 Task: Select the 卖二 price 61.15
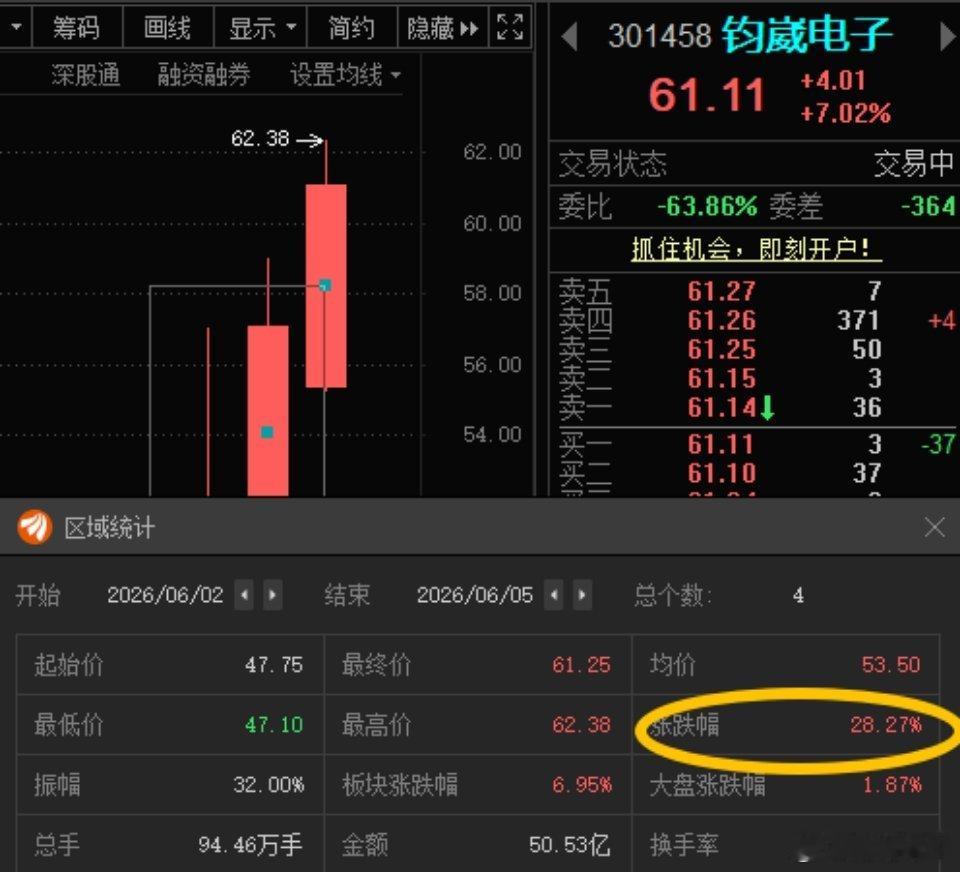point(721,378)
